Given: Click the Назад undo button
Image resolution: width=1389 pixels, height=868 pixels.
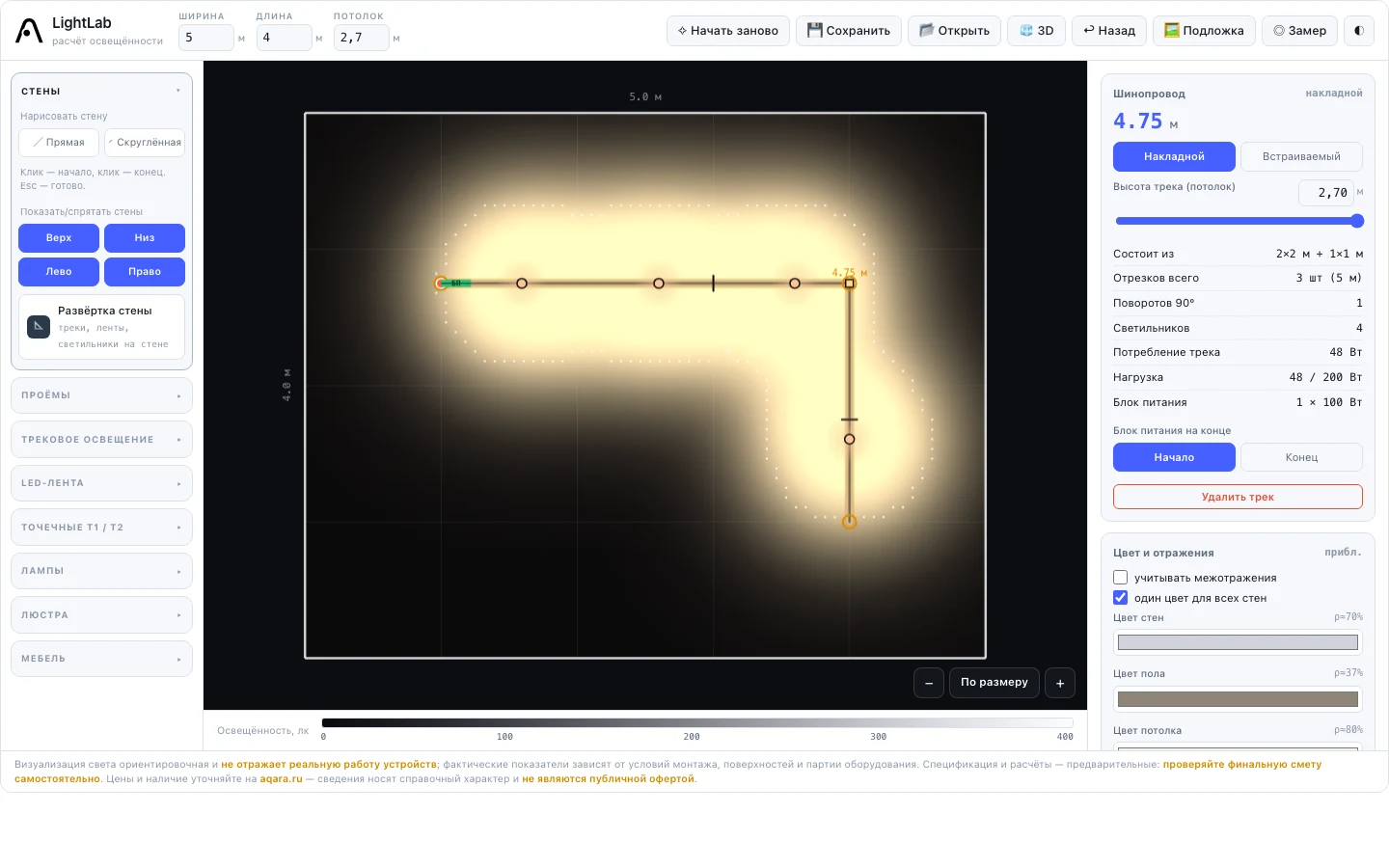Looking at the screenshot, I should pyautogui.click(x=1109, y=31).
